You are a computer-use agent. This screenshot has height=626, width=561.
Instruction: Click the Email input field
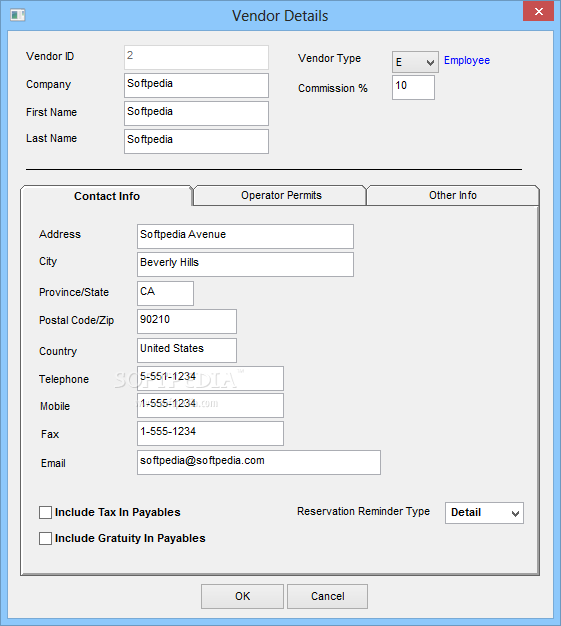[259, 463]
